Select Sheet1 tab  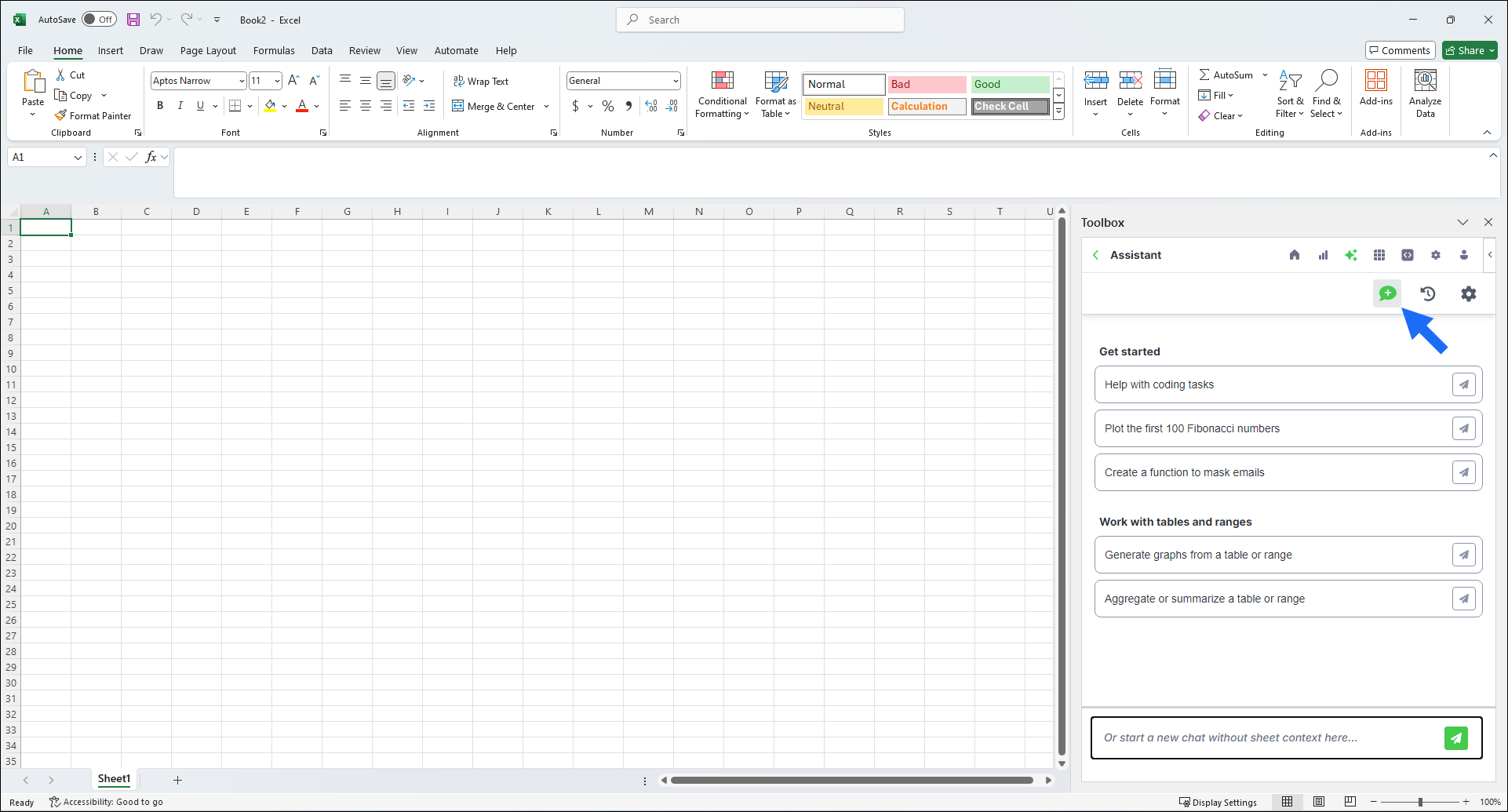click(114, 779)
